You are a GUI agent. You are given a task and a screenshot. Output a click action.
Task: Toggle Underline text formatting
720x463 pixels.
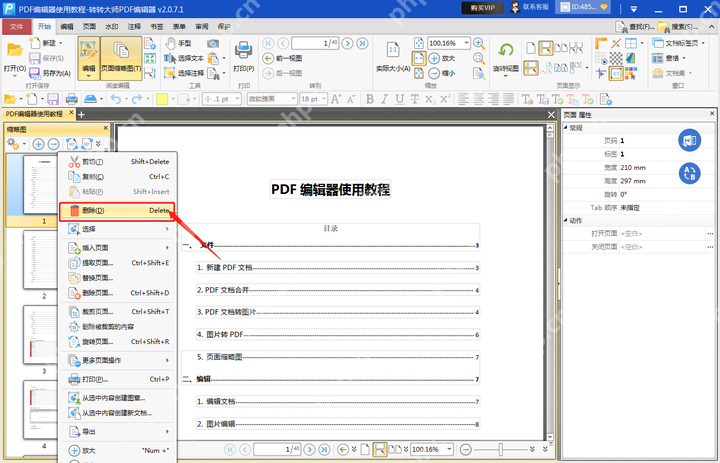399,99
